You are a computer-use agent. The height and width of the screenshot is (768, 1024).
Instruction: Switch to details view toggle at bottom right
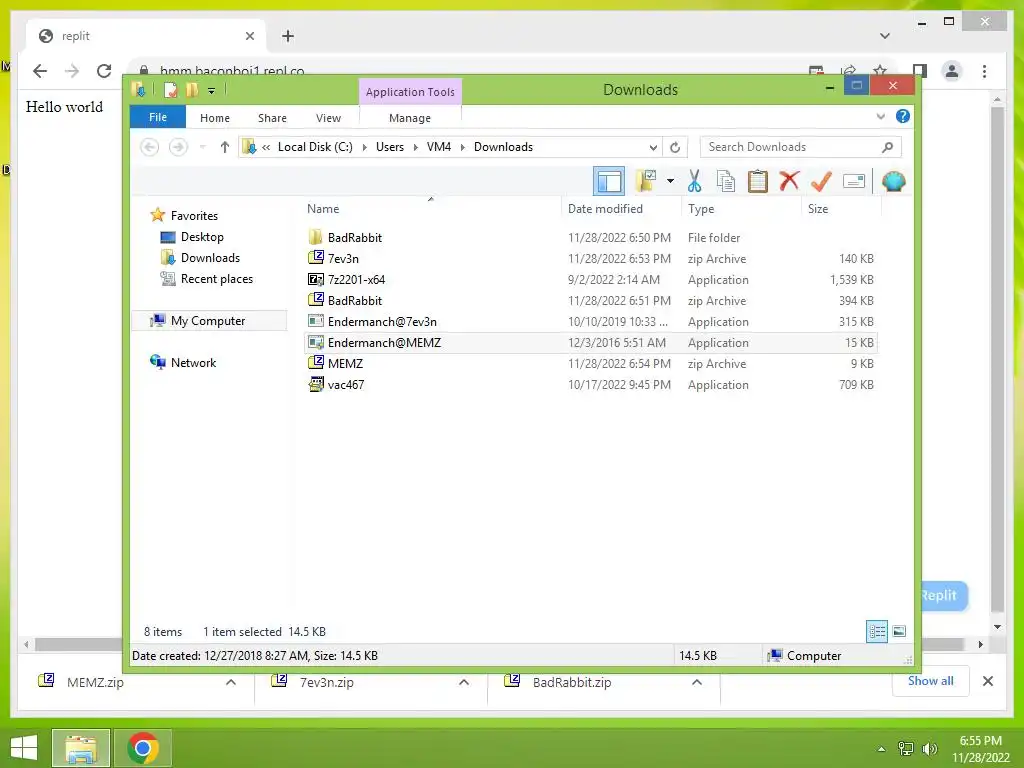(x=876, y=631)
